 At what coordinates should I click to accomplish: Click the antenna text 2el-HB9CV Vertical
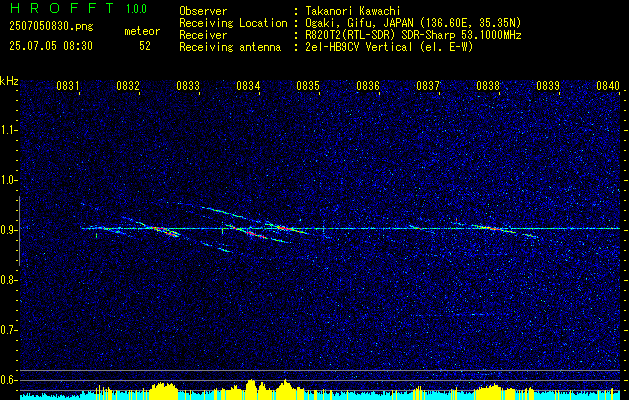[x=359, y=47]
